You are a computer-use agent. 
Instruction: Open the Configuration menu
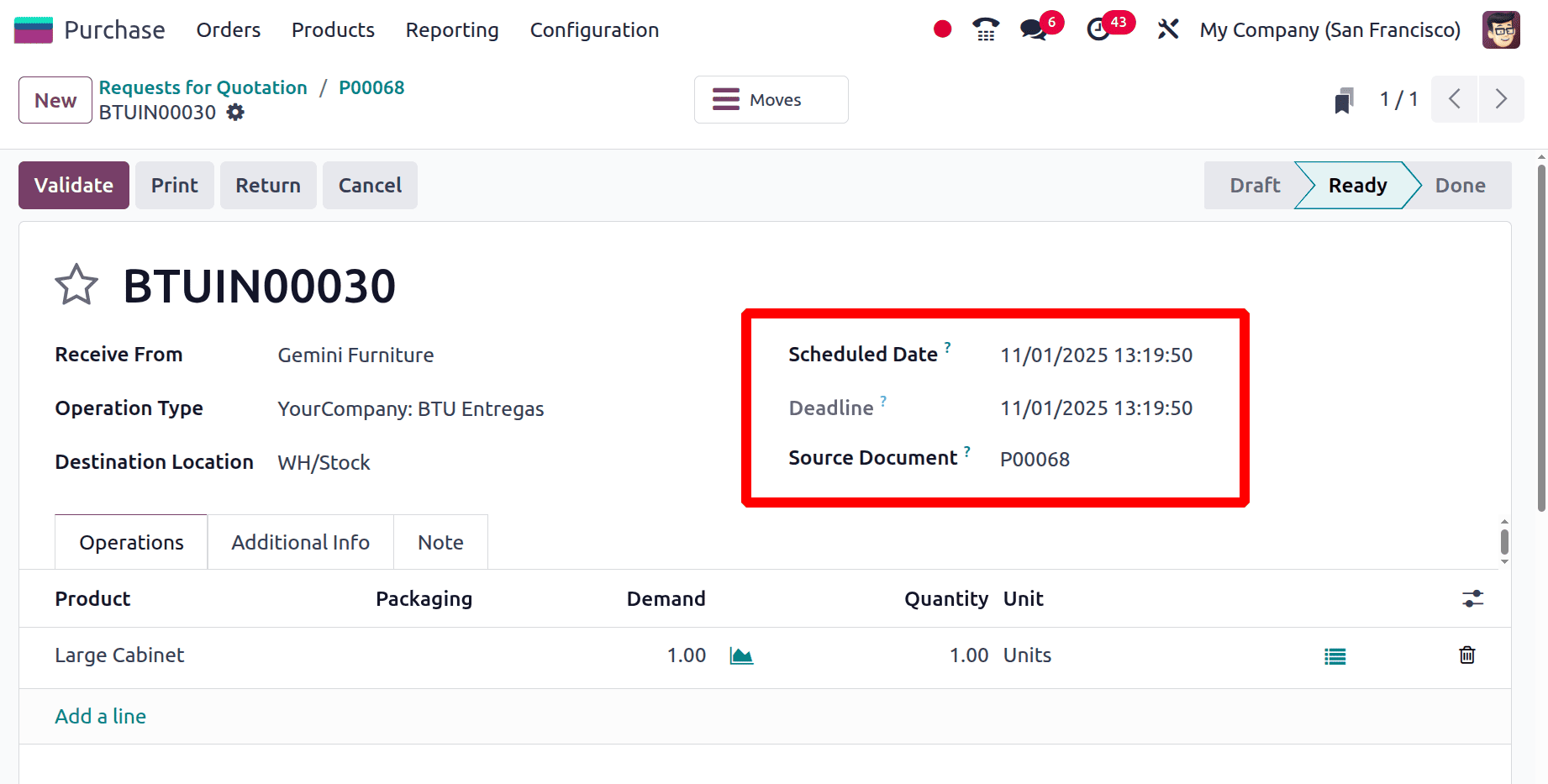pyautogui.click(x=593, y=29)
